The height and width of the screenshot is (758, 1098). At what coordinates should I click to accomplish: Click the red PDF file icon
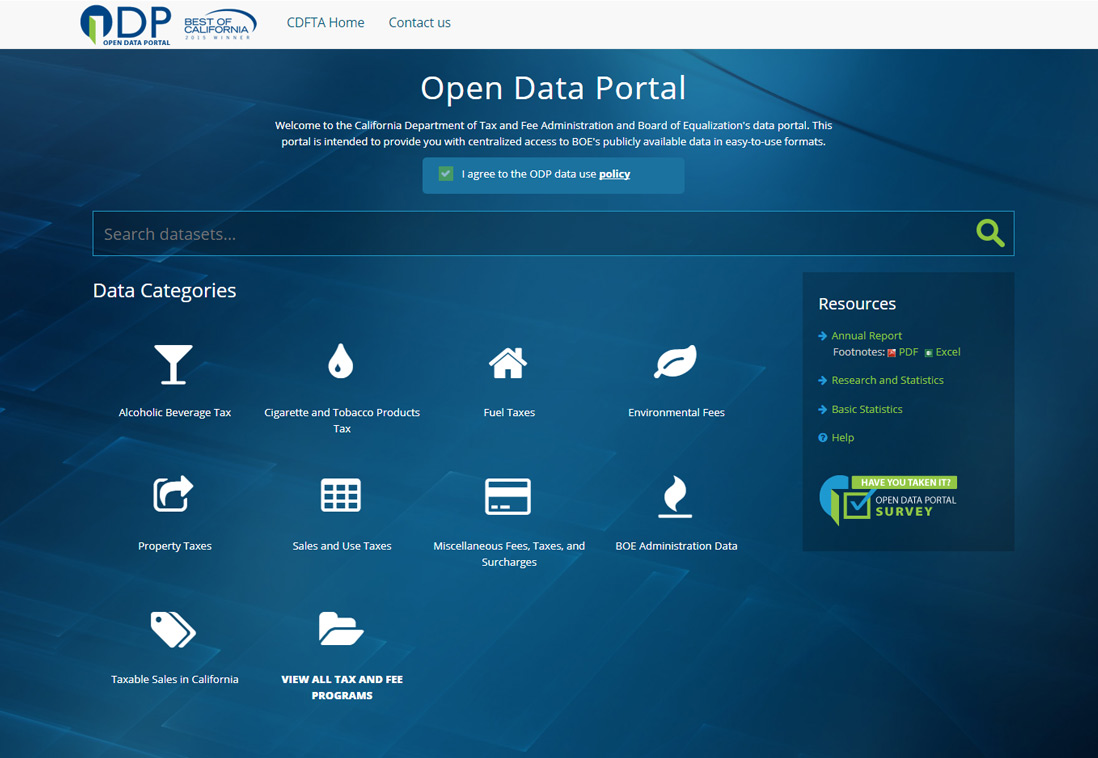click(891, 352)
